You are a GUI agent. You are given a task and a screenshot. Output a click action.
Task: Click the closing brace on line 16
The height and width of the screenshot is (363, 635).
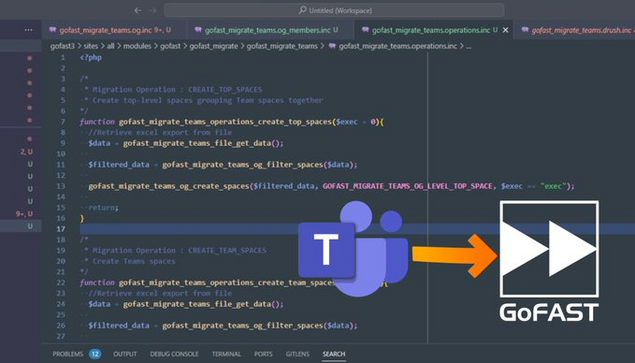coord(82,218)
